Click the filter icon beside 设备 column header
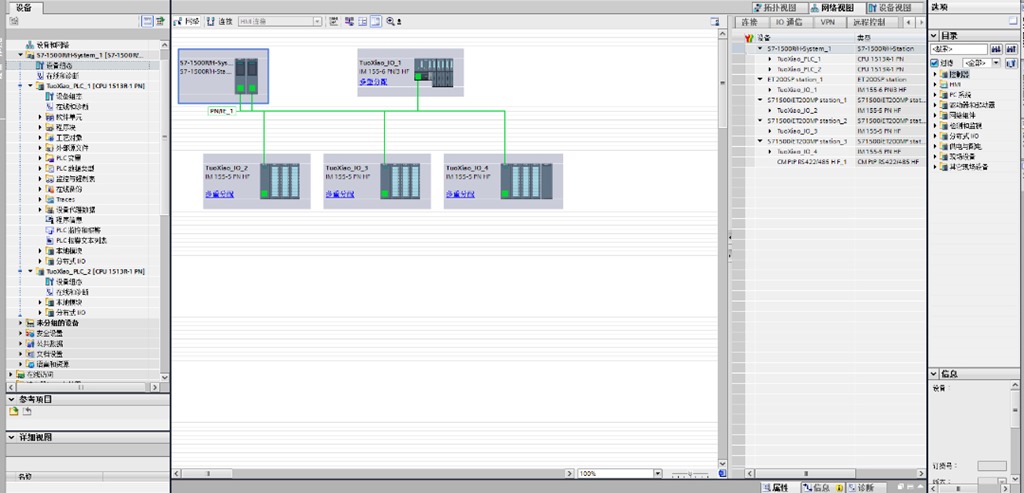 (x=749, y=39)
